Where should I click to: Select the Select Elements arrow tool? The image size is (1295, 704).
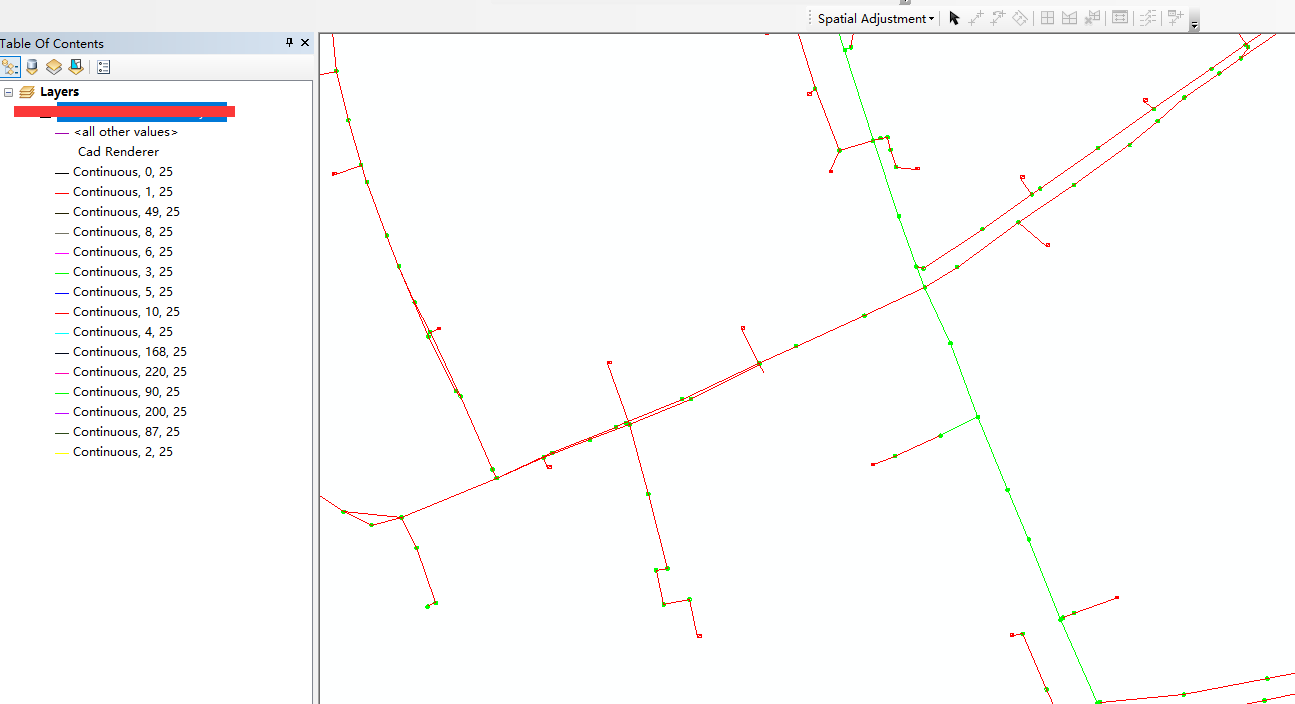coord(954,18)
